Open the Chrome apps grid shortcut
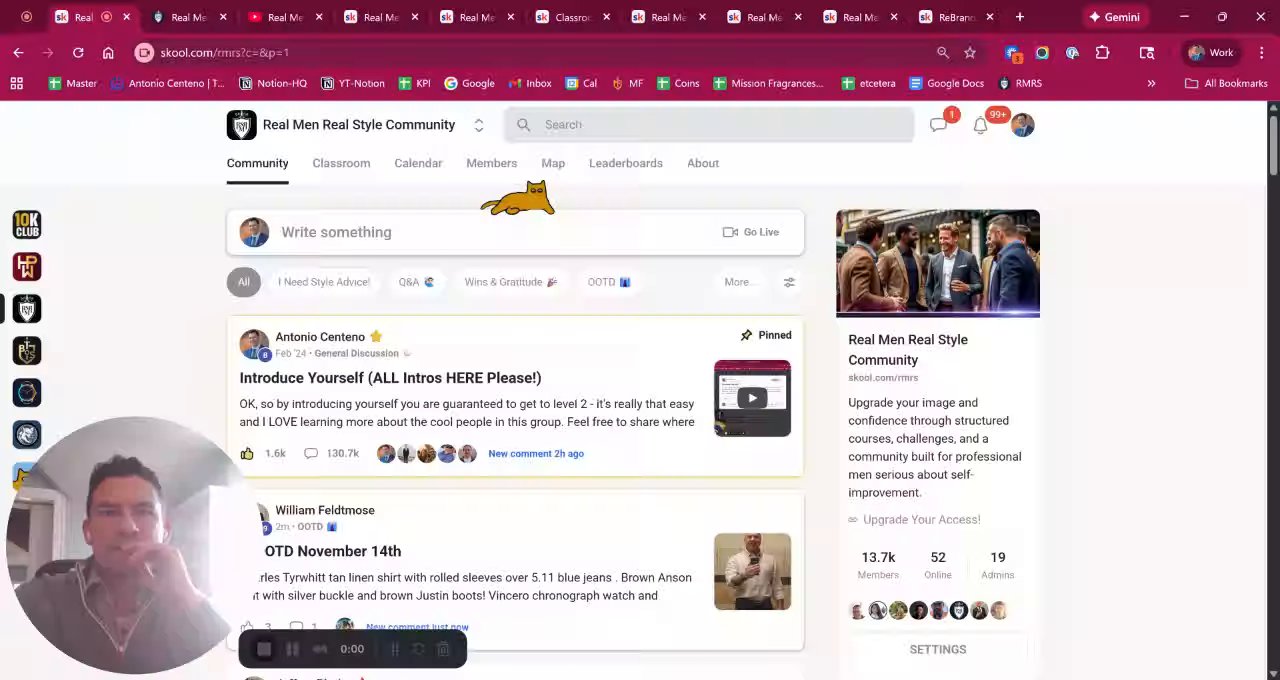 click(x=17, y=84)
